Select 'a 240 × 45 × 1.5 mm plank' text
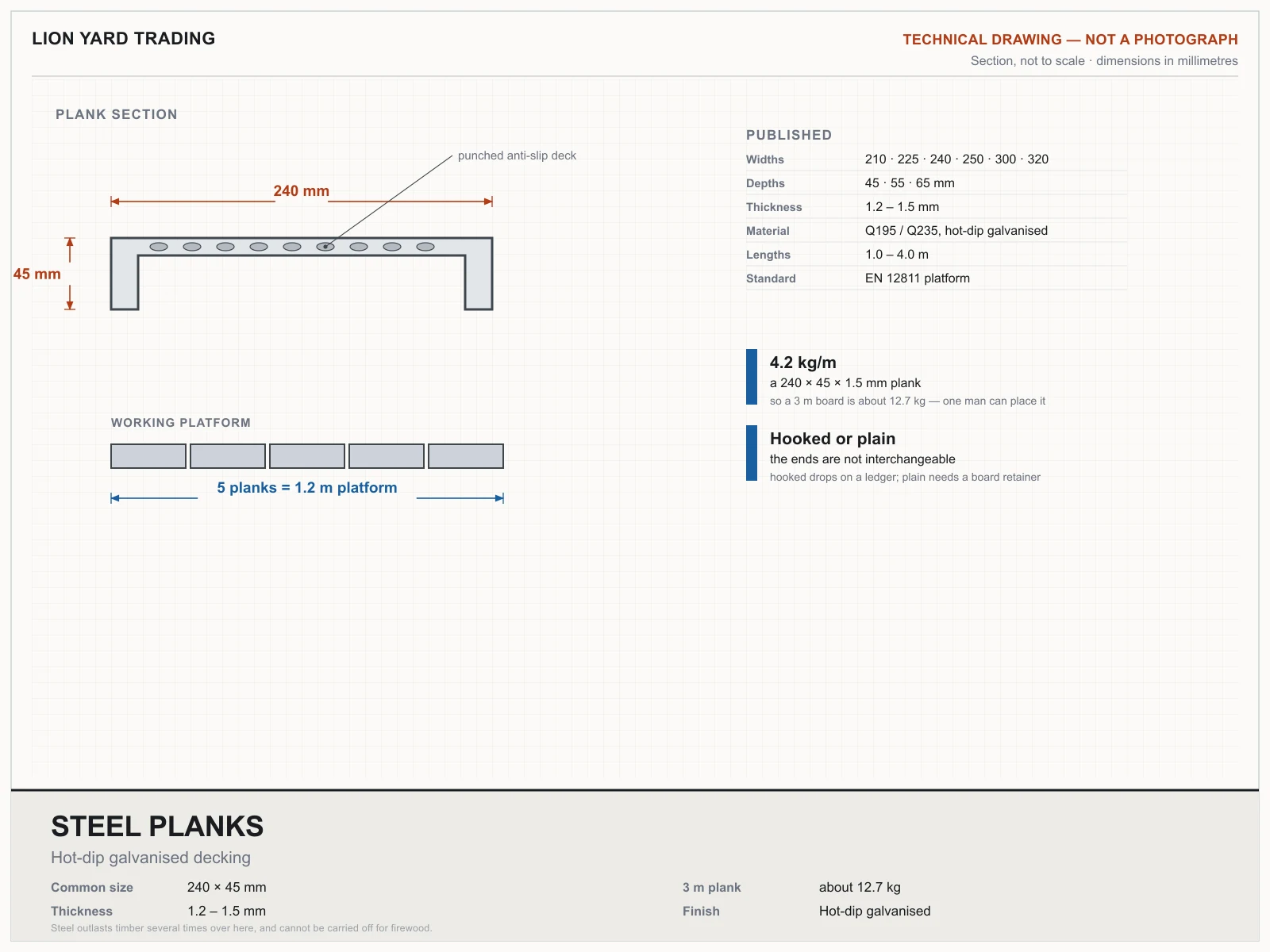 (845, 383)
